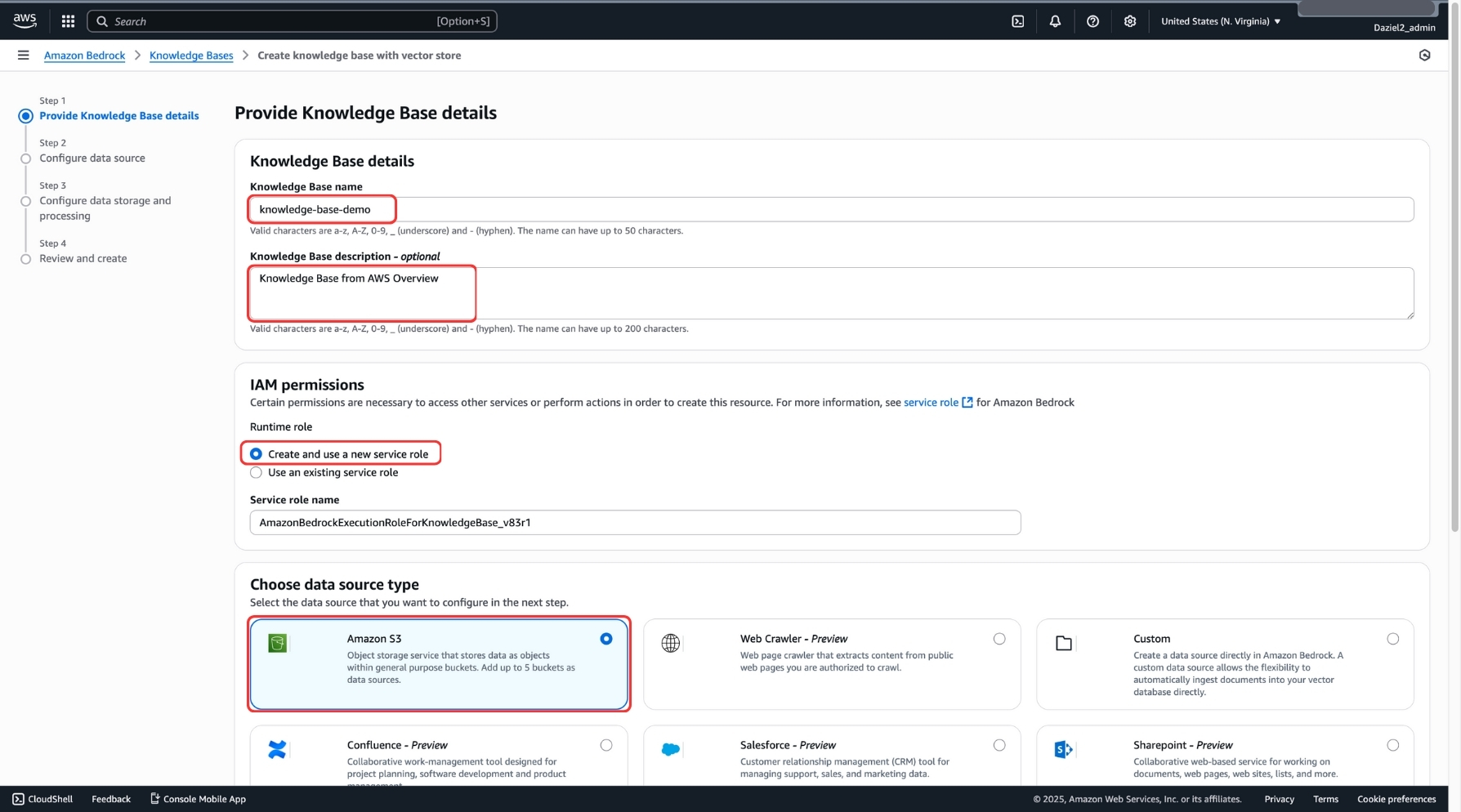The width and height of the screenshot is (1461, 812).
Task: Go back via the Knowledge Bases breadcrumb
Action: 191,55
